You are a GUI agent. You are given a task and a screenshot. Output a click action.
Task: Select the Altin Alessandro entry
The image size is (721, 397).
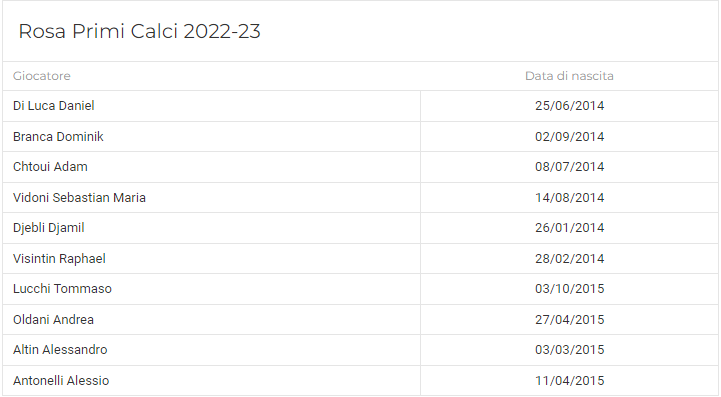(x=60, y=350)
